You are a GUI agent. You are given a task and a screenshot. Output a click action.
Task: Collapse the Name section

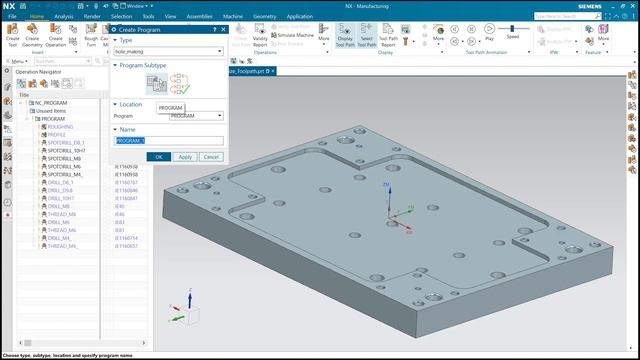point(115,129)
